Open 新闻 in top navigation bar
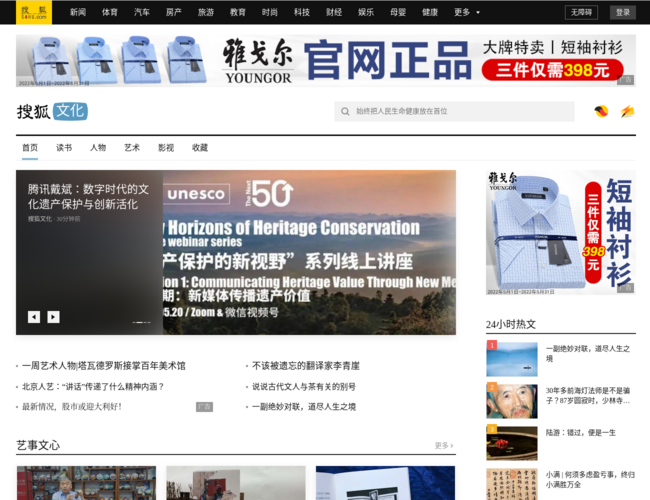 pyautogui.click(x=78, y=12)
